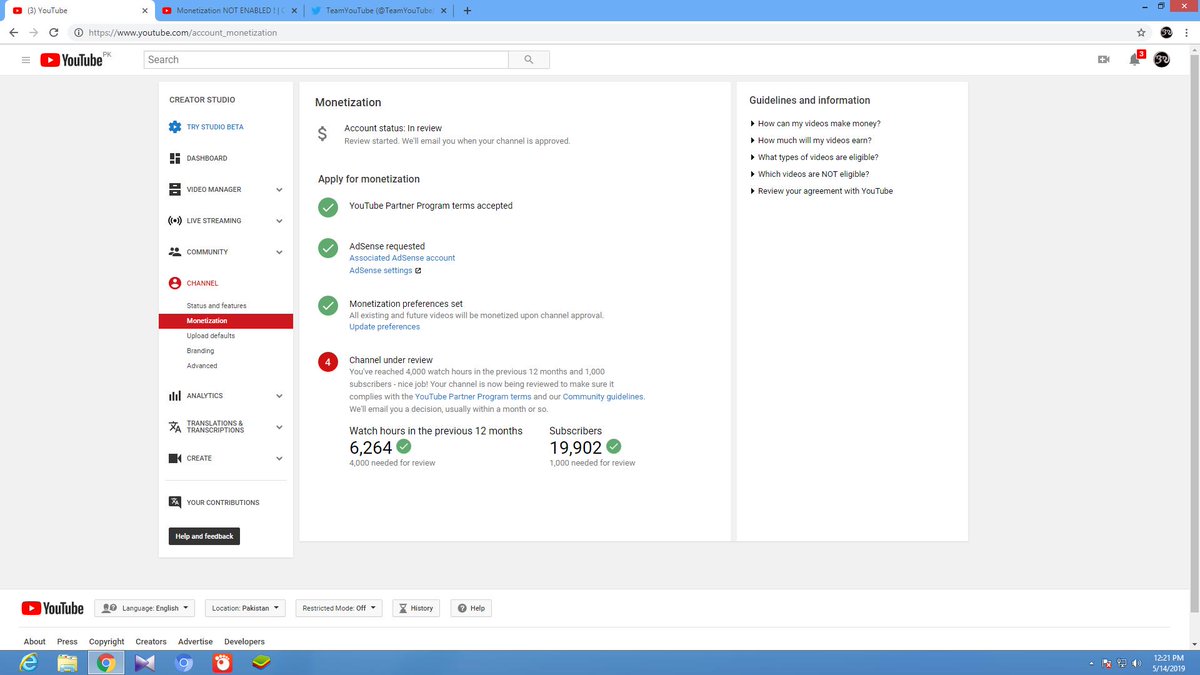Switch to the TeamYouTube Twitter tab
The image size is (1200, 675).
point(378,11)
